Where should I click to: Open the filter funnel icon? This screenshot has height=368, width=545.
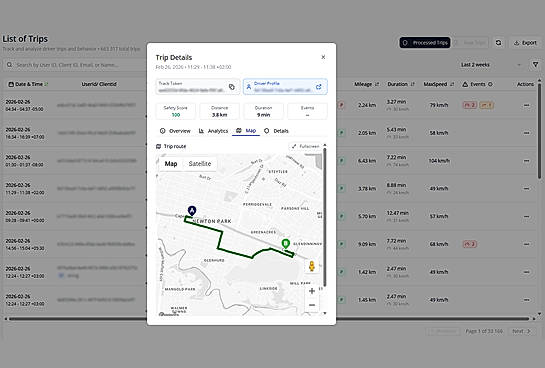(x=535, y=65)
